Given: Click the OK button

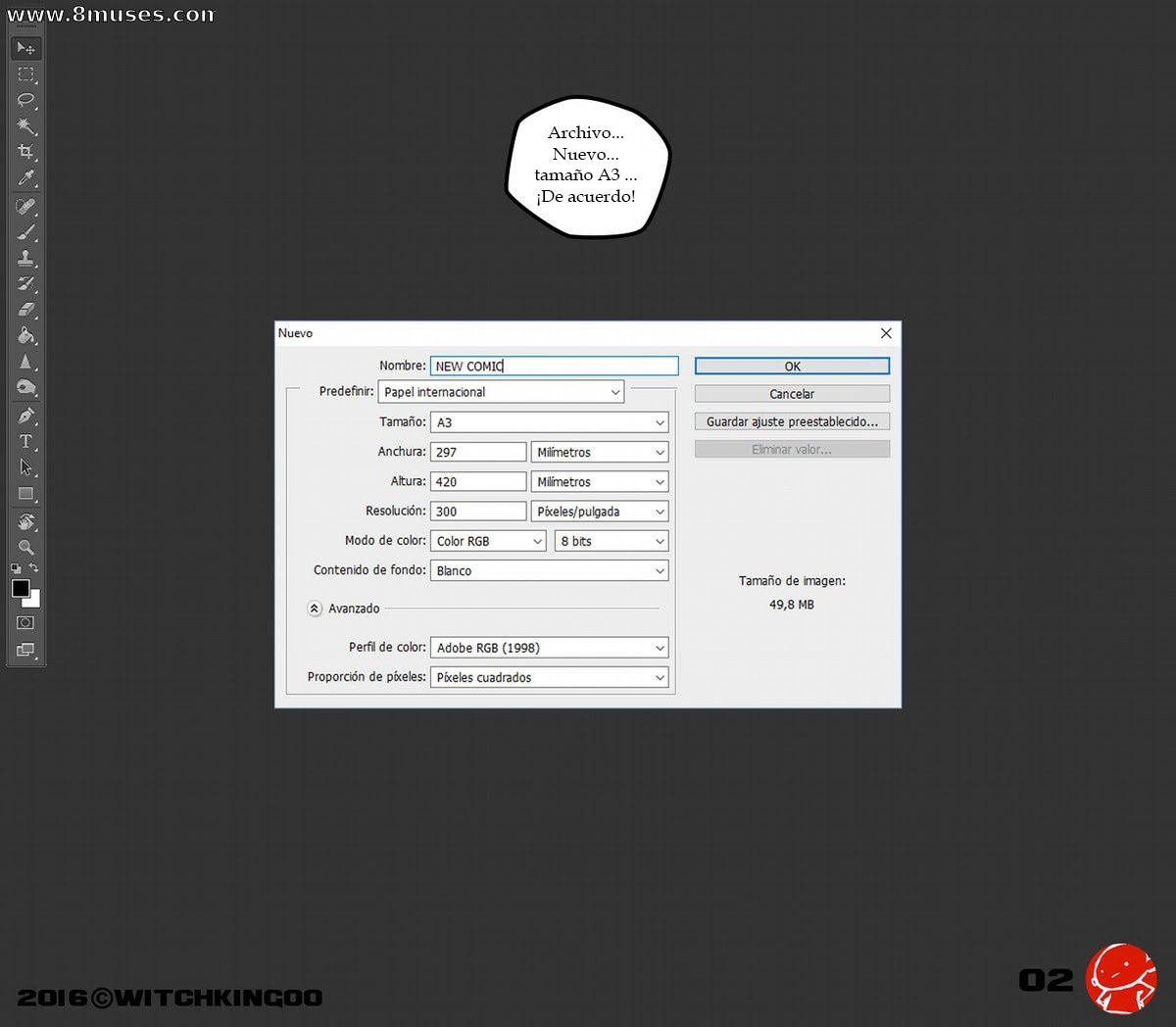Looking at the screenshot, I should tap(792, 366).
